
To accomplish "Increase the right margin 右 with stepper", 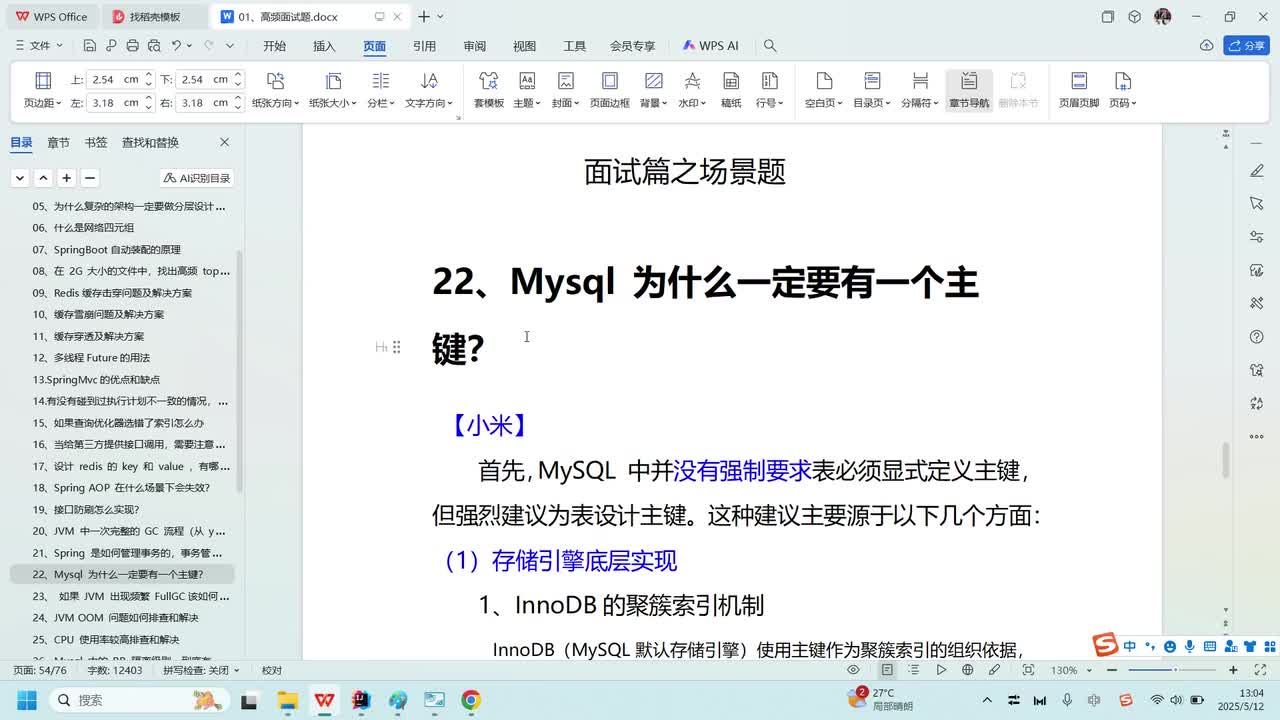I will pyautogui.click(x=237, y=98).
